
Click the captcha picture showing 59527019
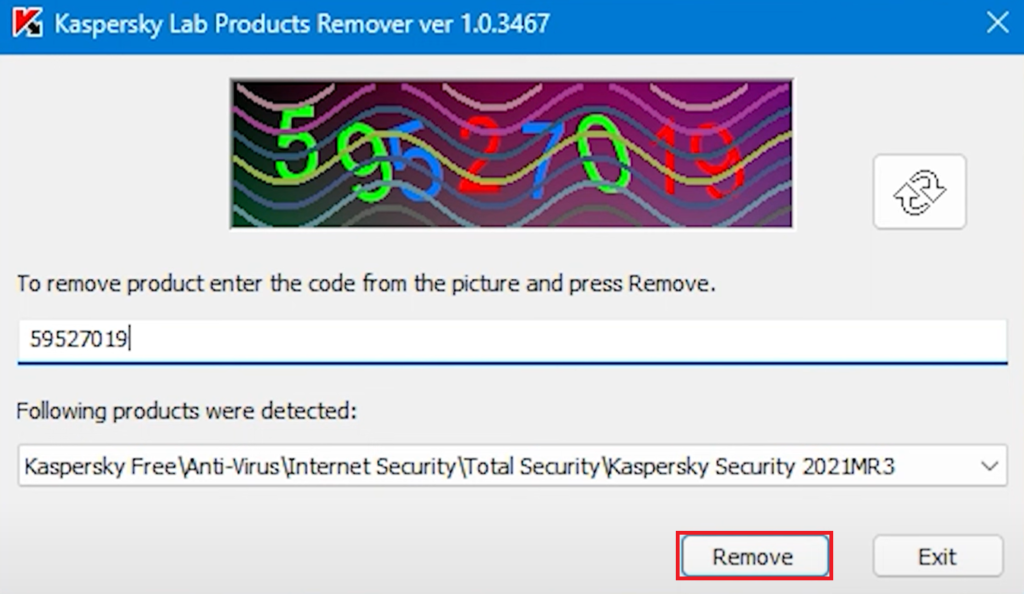pyautogui.click(x=512, y=153)
